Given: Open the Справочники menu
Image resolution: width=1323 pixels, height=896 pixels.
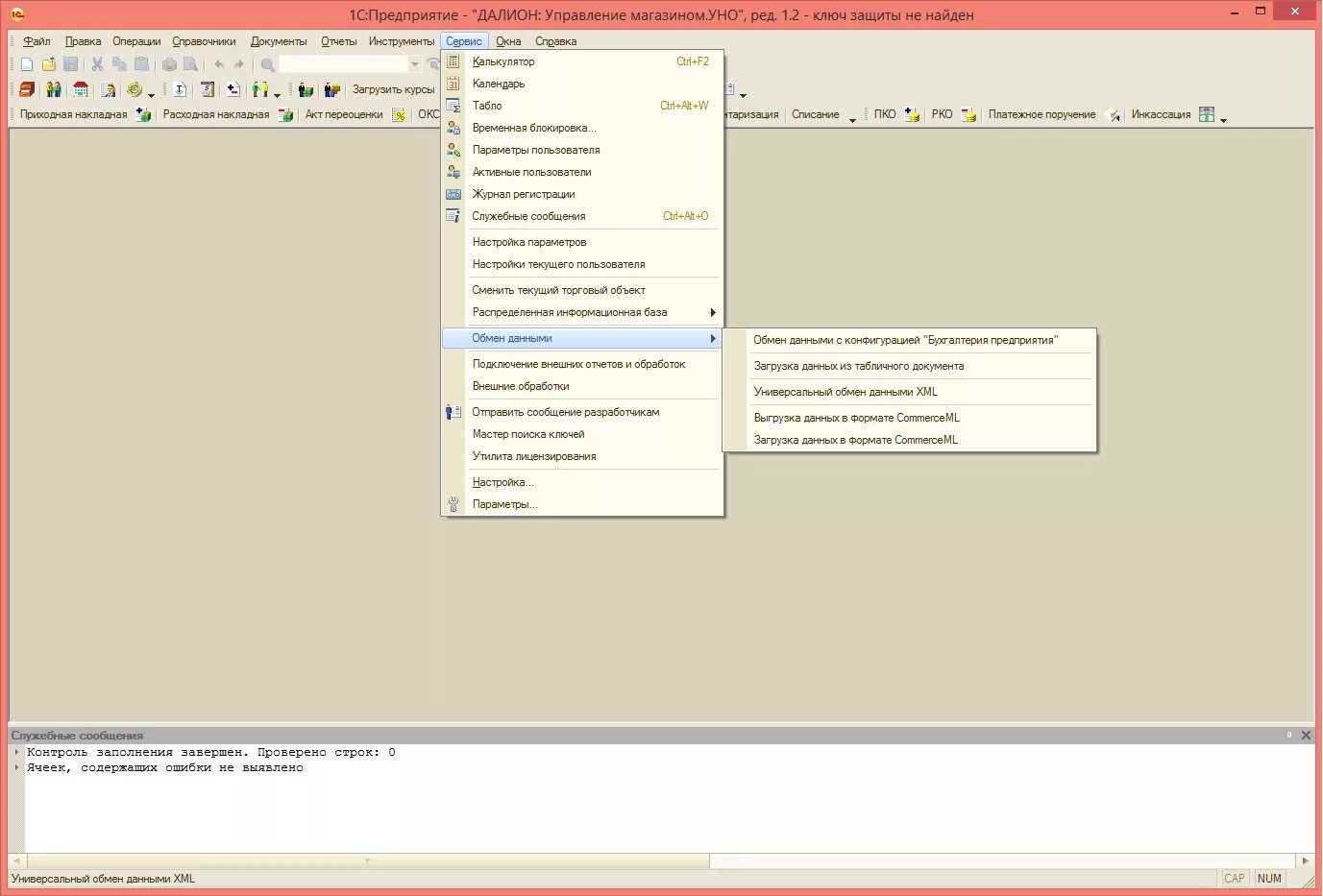Looking at the screenshot, I should (204, 41).
